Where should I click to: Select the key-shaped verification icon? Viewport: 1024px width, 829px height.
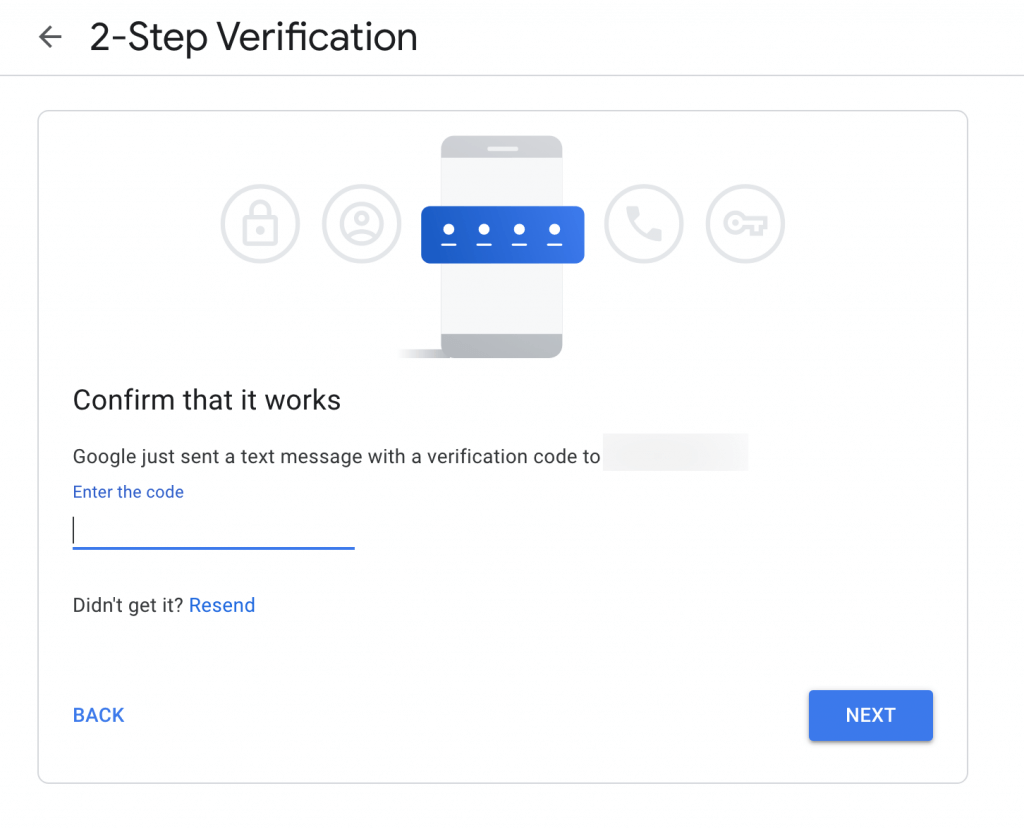745,224
